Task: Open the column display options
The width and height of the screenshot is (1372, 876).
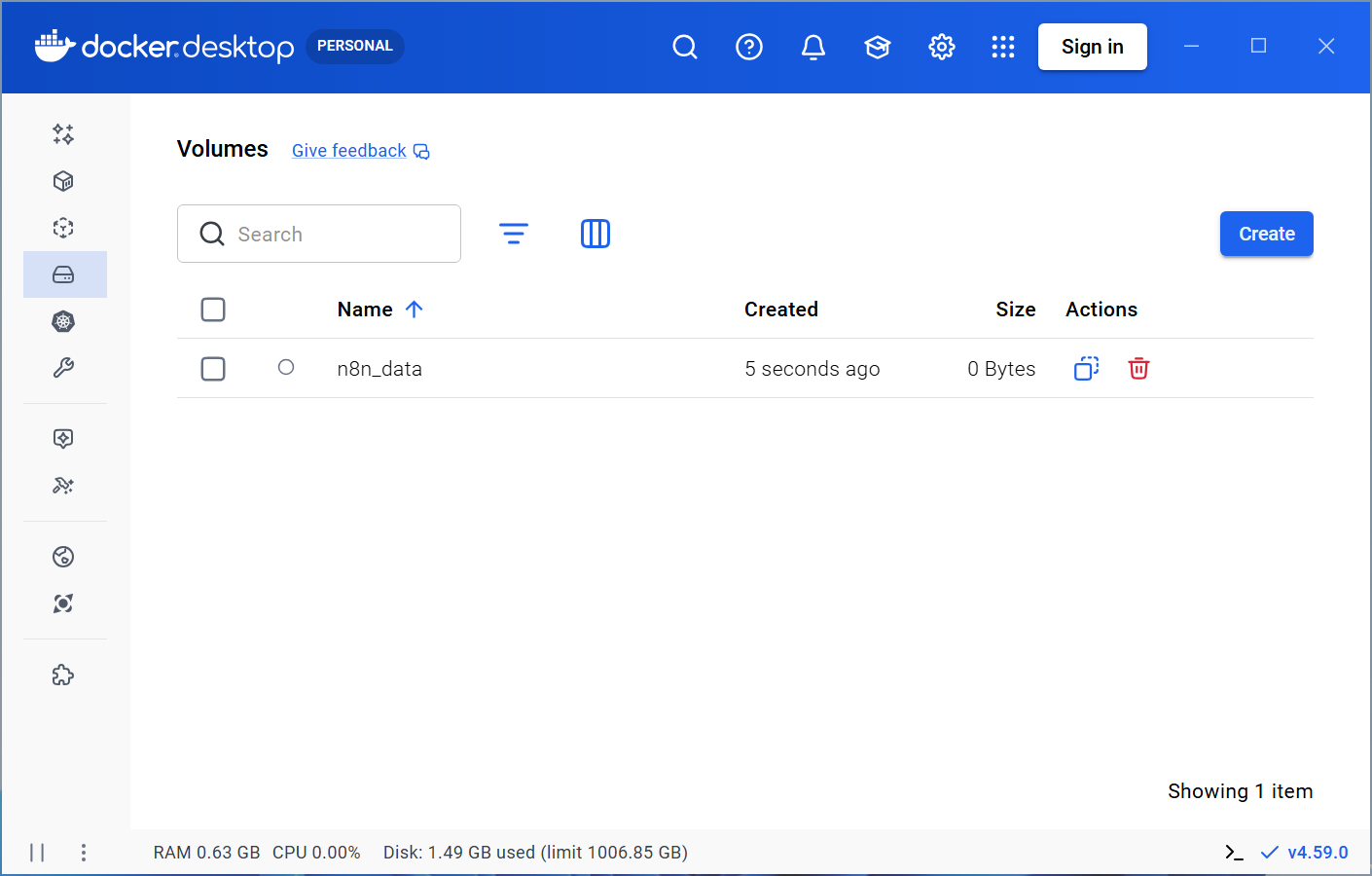Action: pyautogui.click(x=596, y=234)
